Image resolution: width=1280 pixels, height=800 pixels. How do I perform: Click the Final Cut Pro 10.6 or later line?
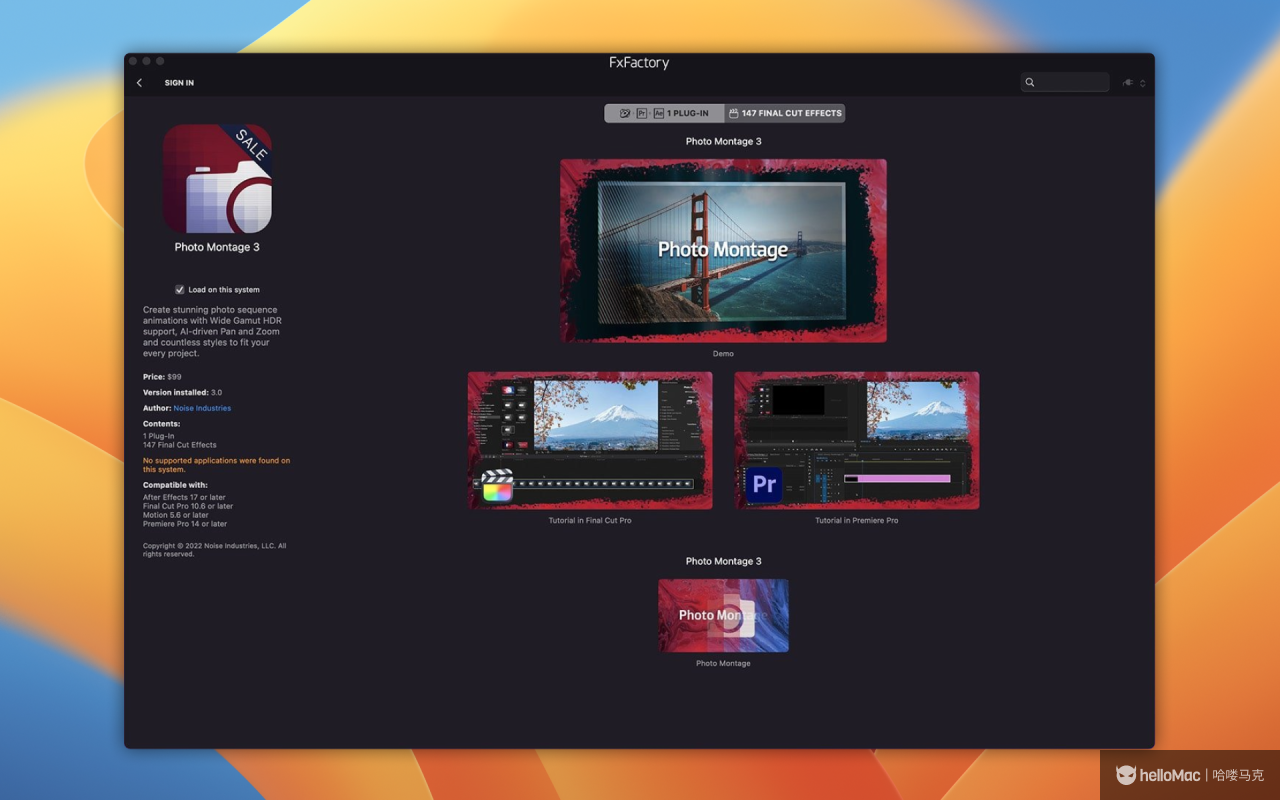tap(188, 506)
